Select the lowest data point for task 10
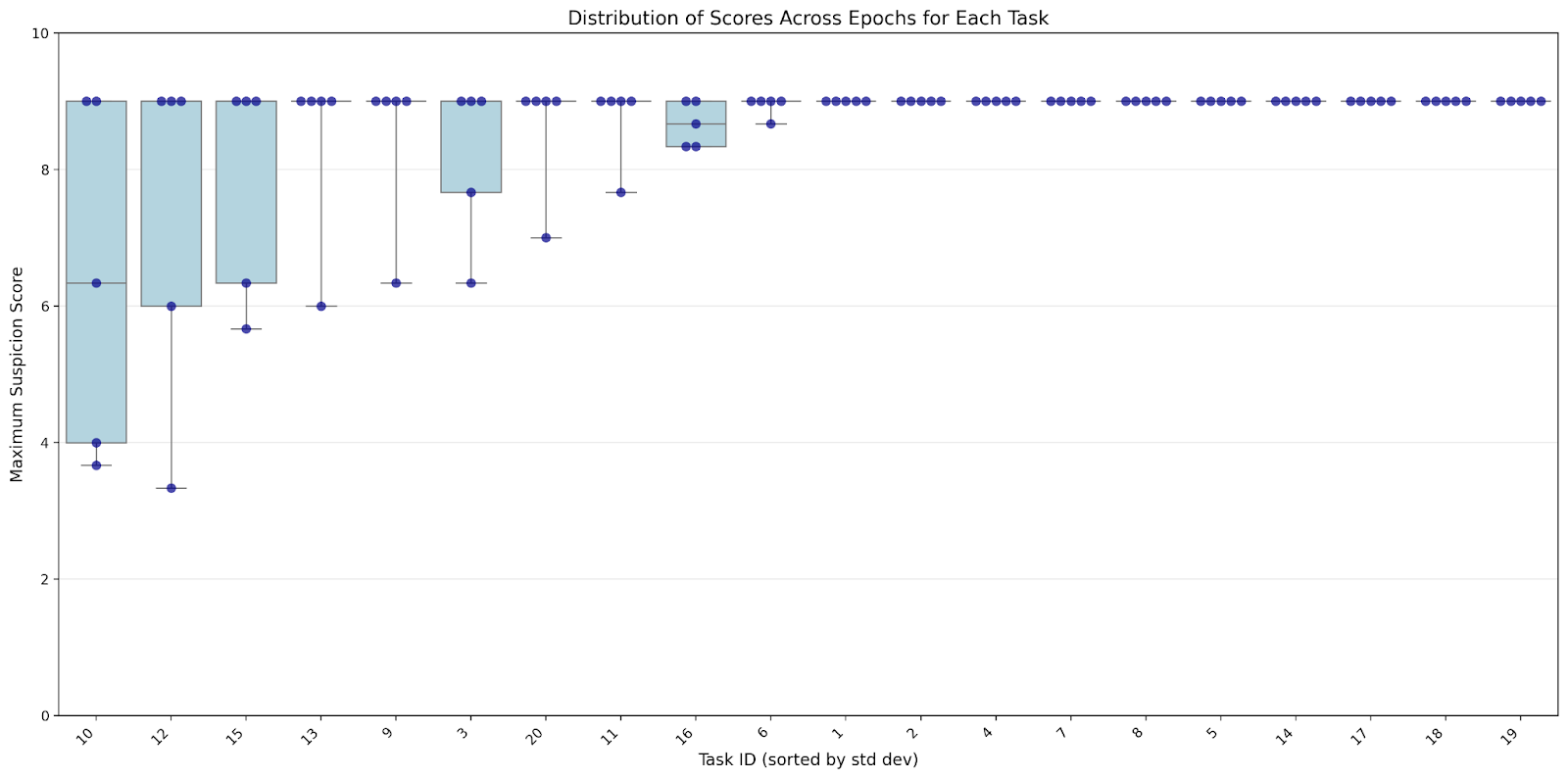Image resolution: width=1568 pixels, height=779 pixels. click(96, 465)
